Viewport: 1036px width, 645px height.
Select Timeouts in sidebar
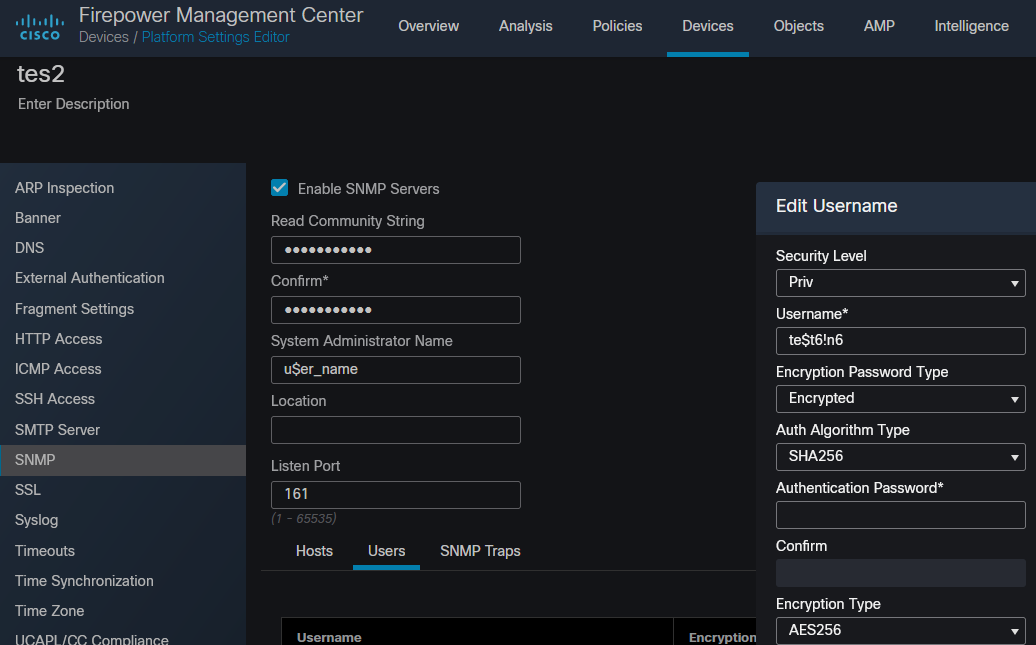(x=45, y=550)
